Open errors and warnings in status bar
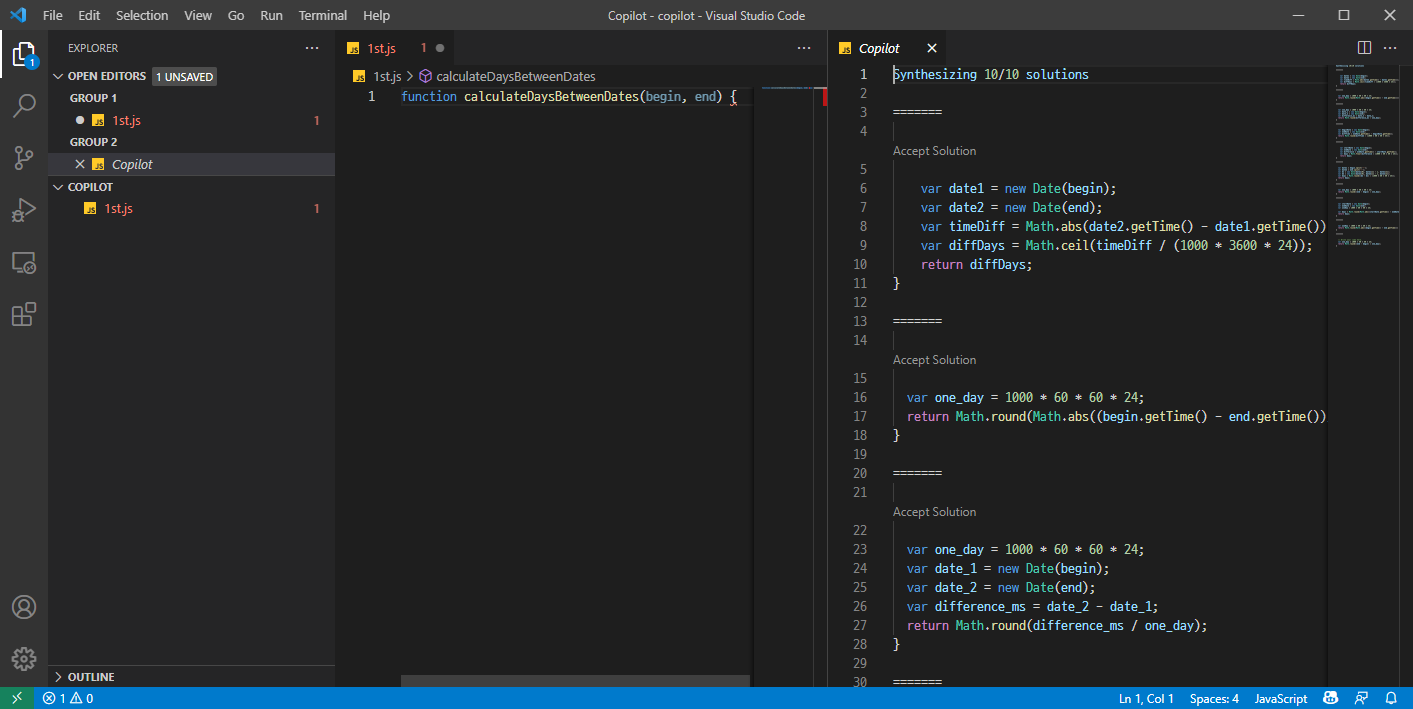The height and width of the screenshot is (709, 1413). [68, 698]
